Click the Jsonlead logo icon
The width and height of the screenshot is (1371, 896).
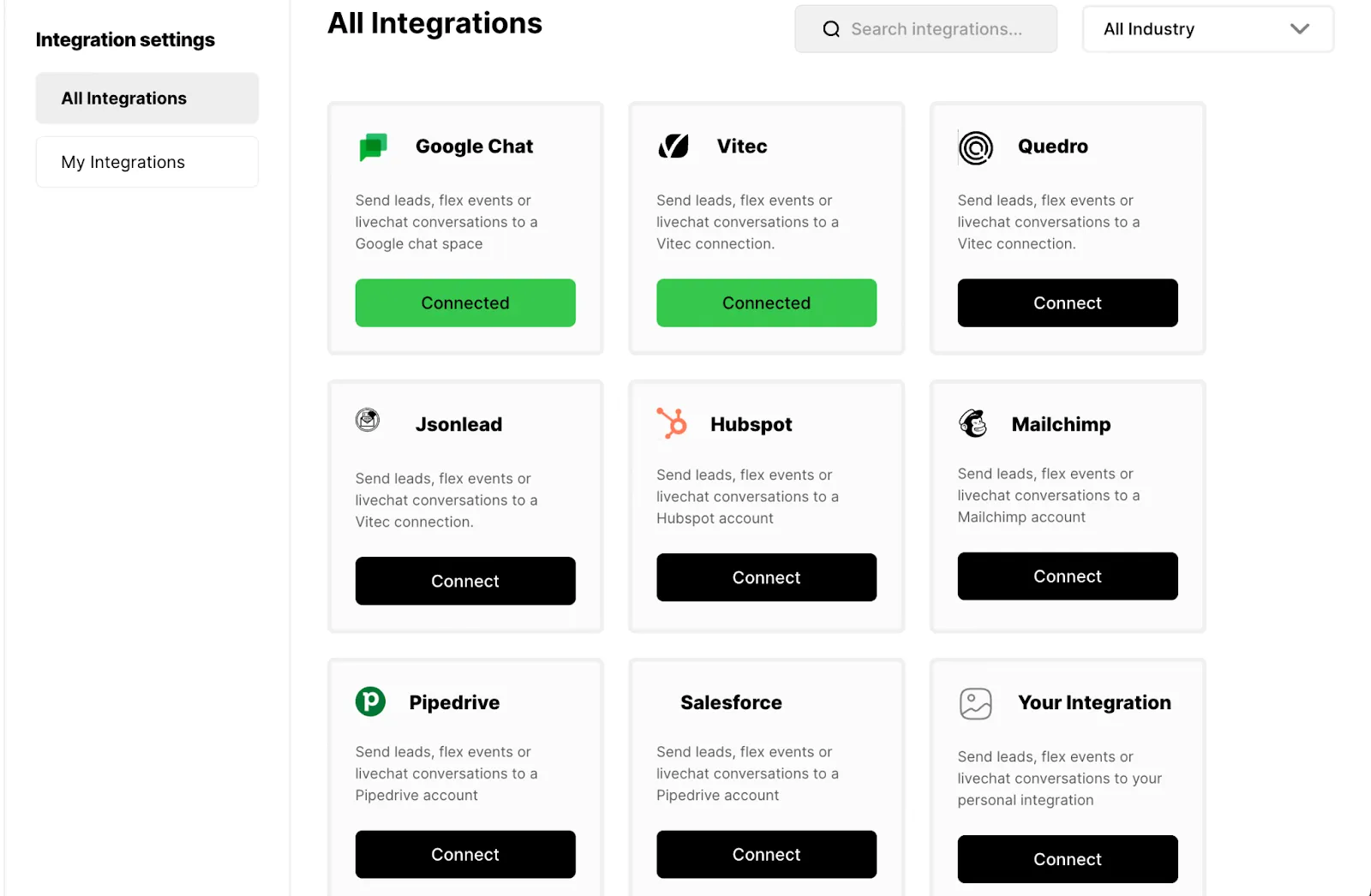[x=368, y=420]
